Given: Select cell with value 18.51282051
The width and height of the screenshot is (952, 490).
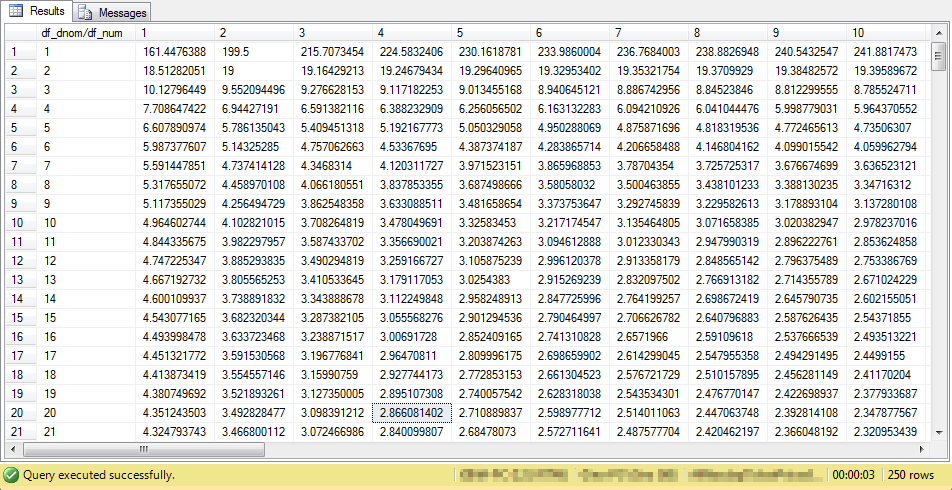Looking at the screenshot, I should tap(175, 71).
